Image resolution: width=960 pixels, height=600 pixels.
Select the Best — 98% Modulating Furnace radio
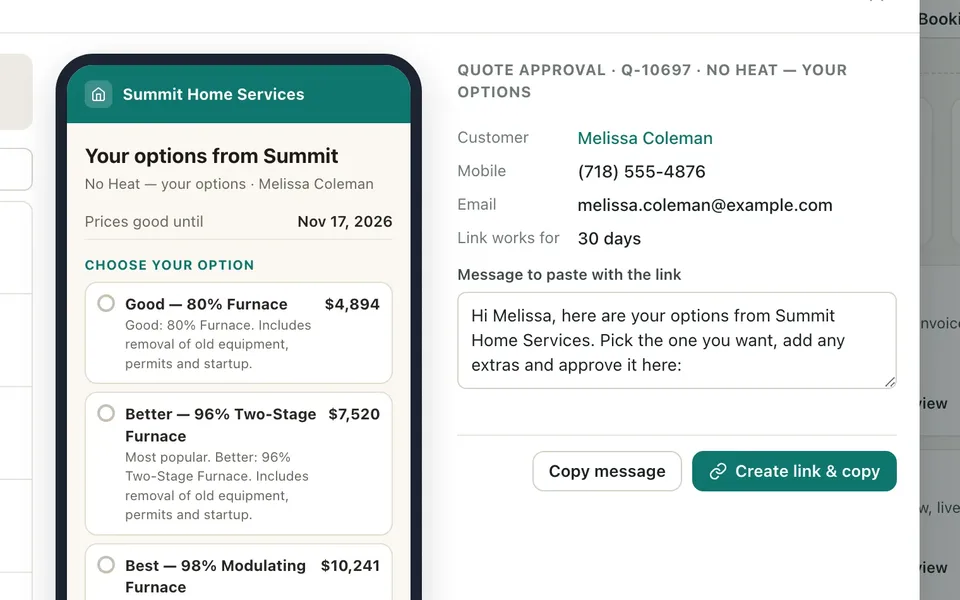tap(106, 564)
